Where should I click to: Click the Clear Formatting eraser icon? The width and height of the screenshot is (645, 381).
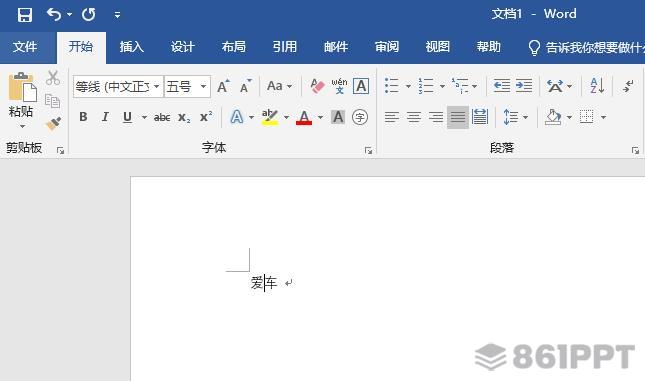tap(317, 86)
